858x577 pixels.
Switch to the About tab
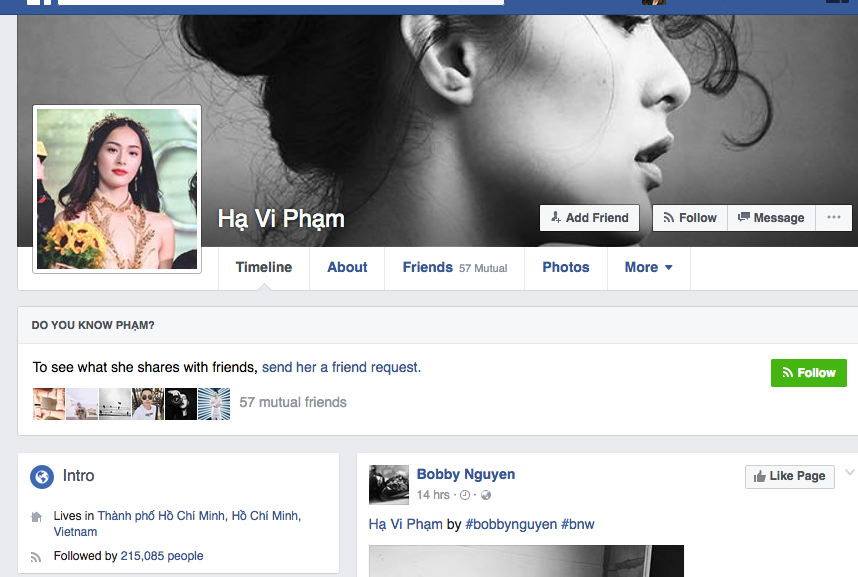[347, 268]
